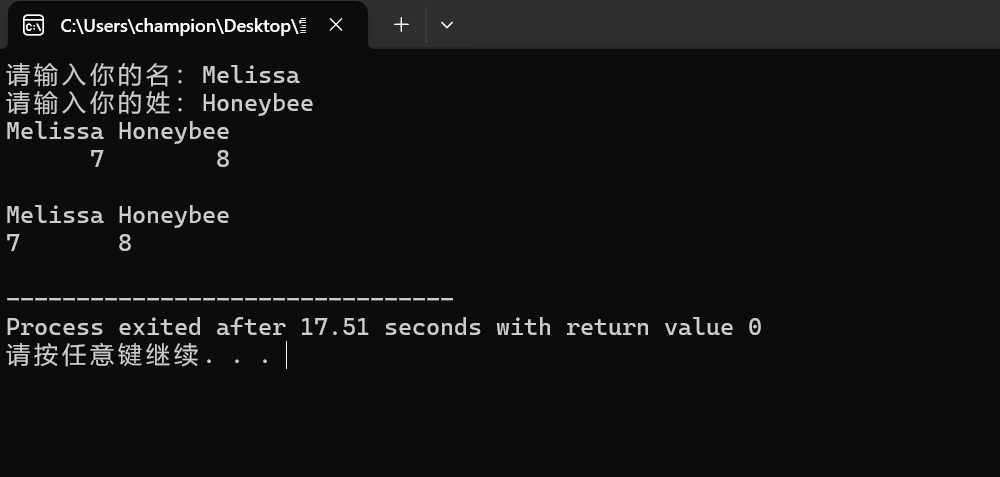
Task: Click the text cursor after the dots
Action: (x=287, y=355)
